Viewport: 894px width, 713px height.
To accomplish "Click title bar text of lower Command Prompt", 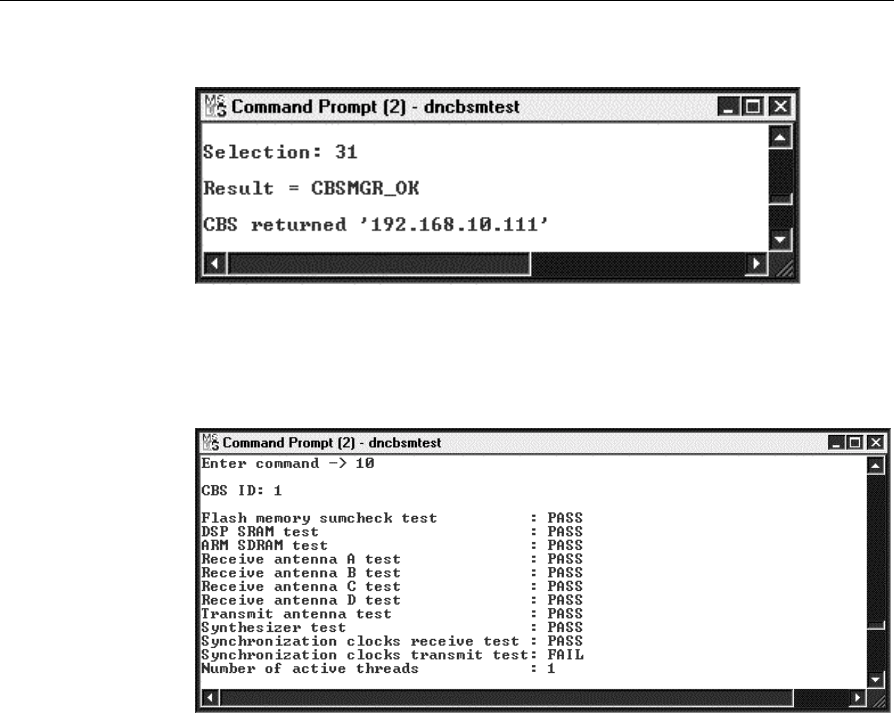I will pos(331,443).
